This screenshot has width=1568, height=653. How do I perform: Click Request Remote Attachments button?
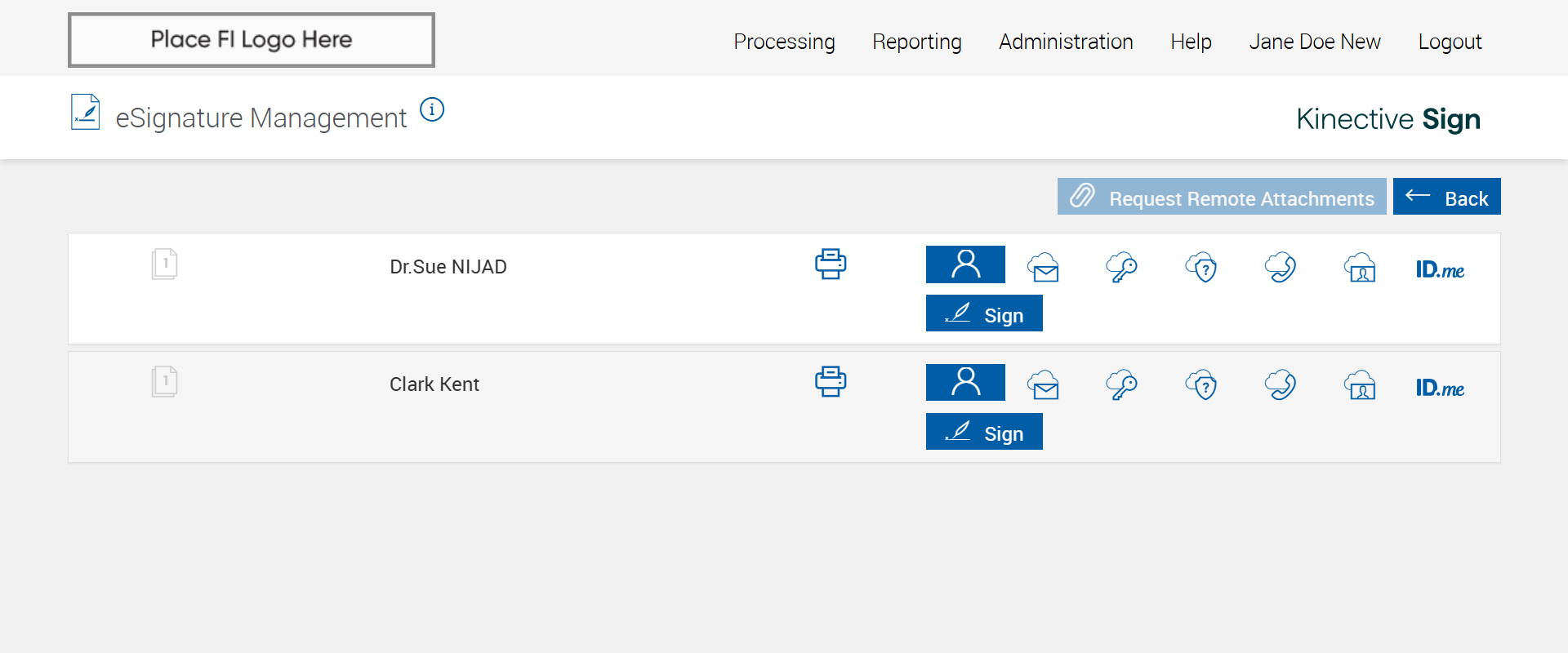click(1222, 197)
